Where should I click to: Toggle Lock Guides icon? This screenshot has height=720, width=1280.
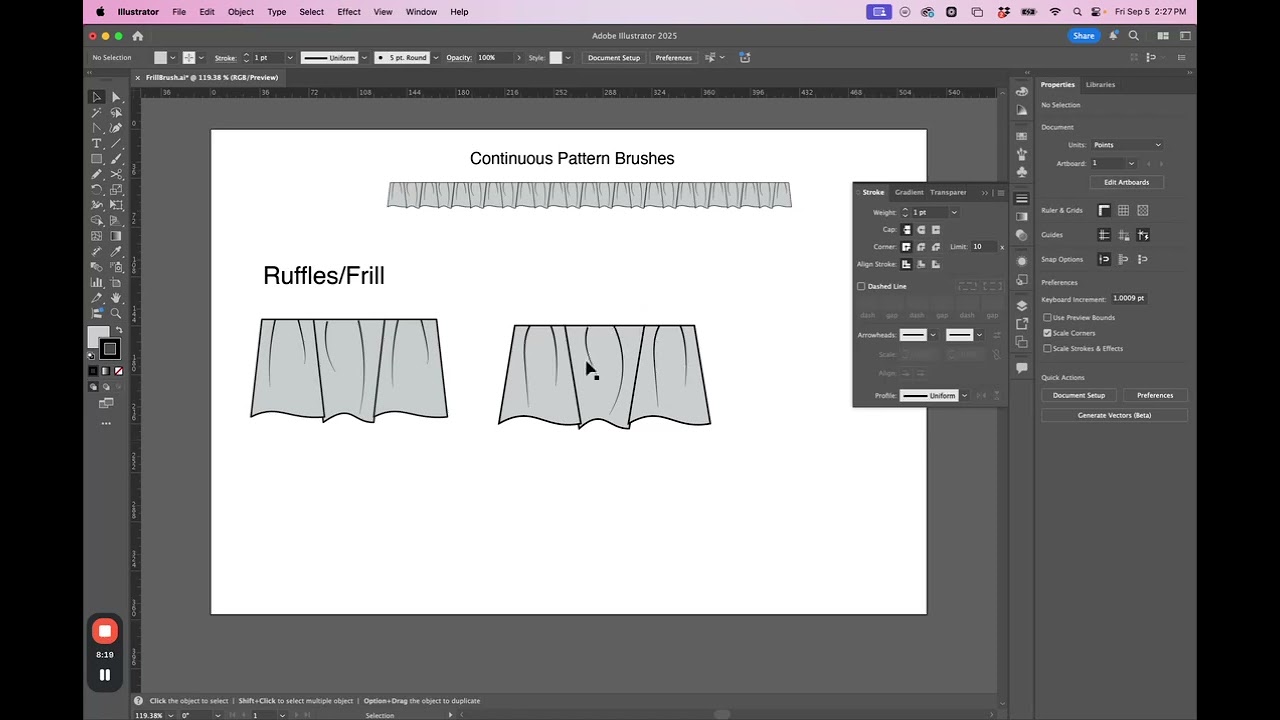(1123, 235)
